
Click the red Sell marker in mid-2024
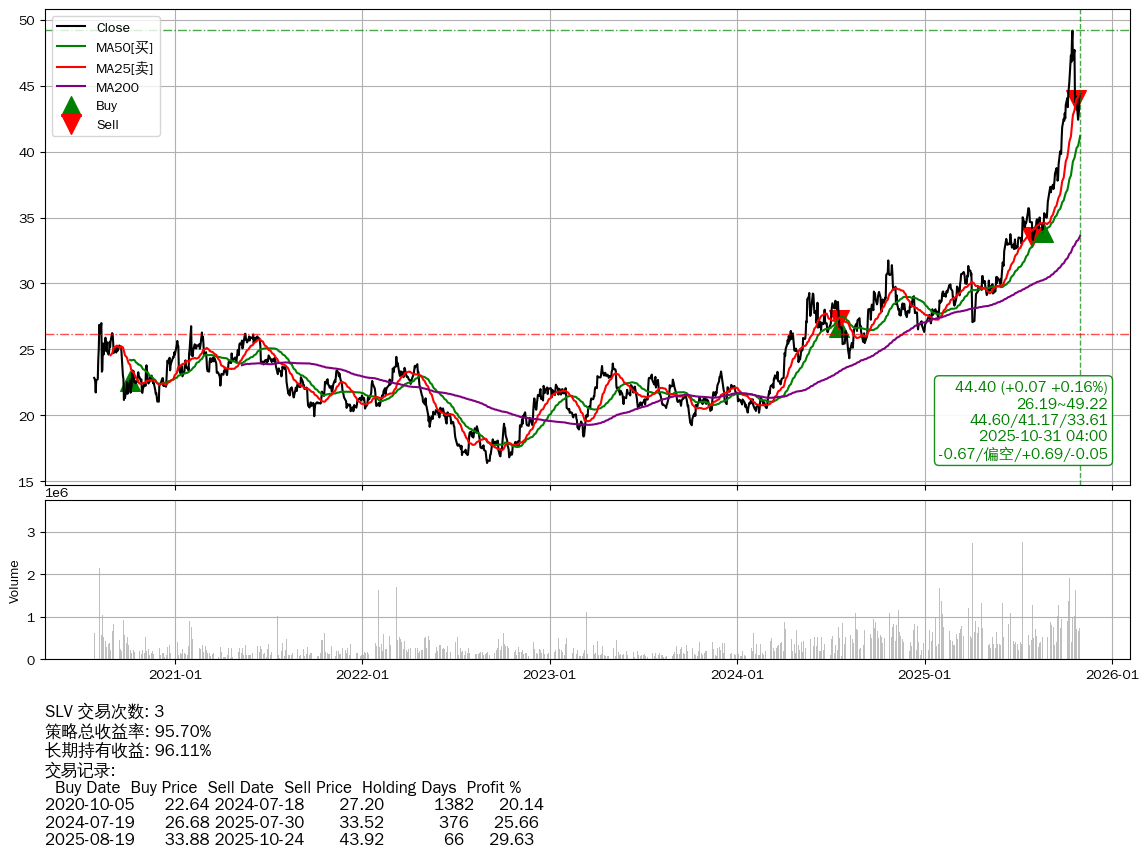[839, 320]
